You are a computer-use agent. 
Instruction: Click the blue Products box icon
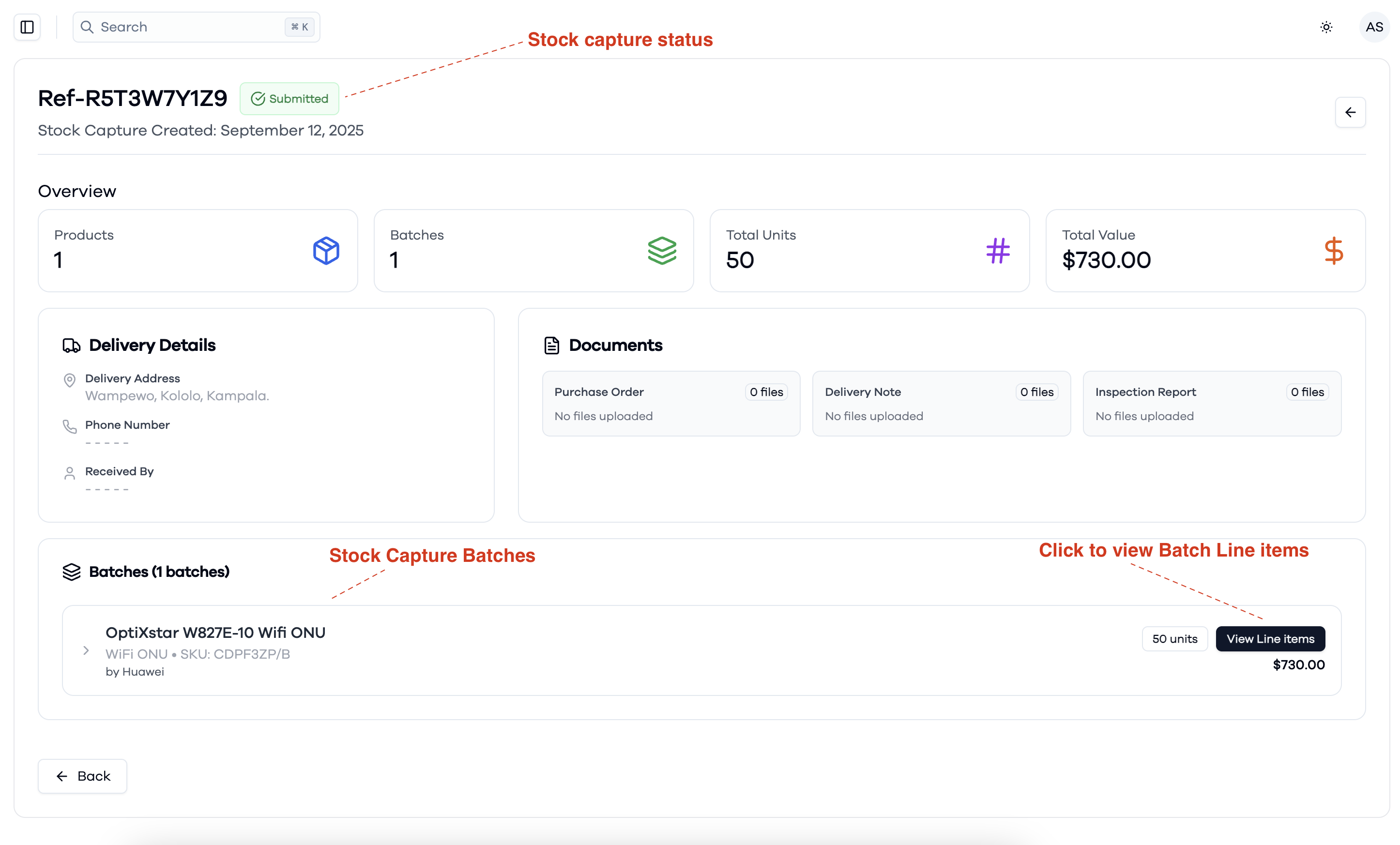(326, 250)
